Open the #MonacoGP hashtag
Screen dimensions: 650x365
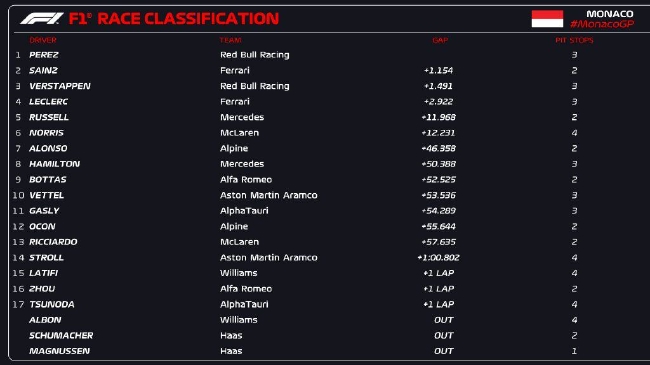[x=602, y=24]
